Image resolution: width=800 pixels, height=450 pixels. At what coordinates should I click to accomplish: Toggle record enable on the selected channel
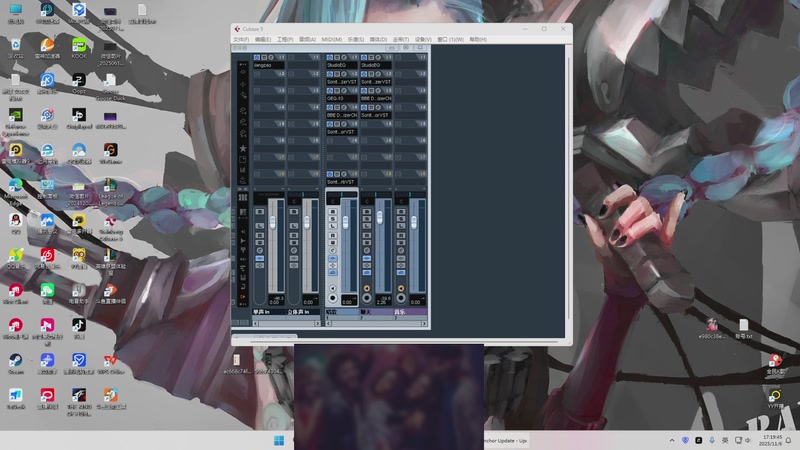click(333, 298)
